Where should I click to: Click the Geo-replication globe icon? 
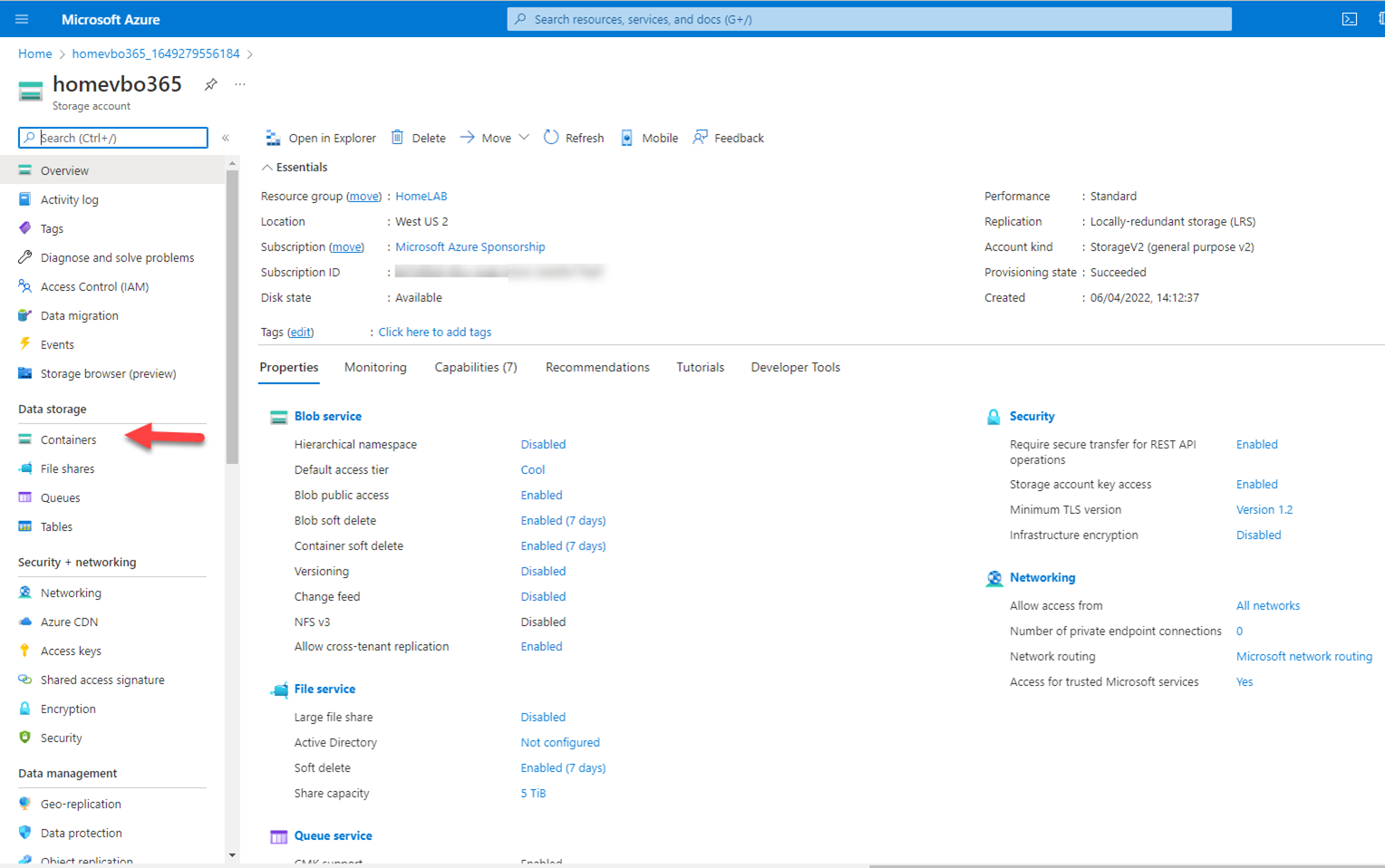(25, 804)
